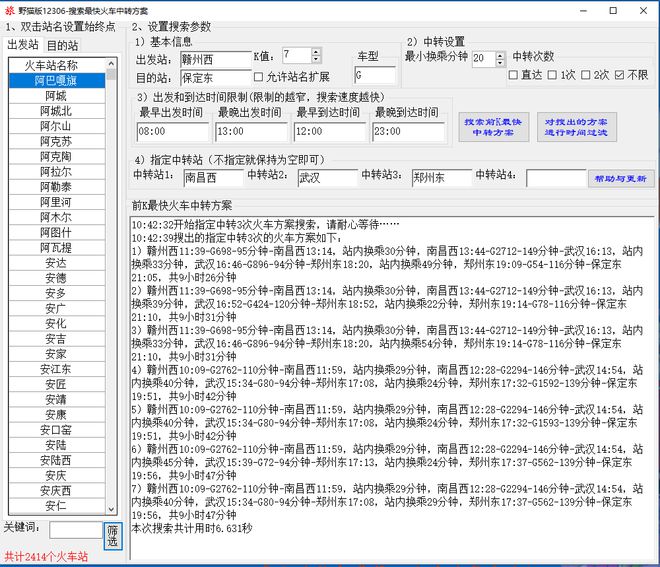Edit the 最晚出发时间 field
The width and height of the screenshot is (660, 567).
pyautogui.click(x=251, y=131)
